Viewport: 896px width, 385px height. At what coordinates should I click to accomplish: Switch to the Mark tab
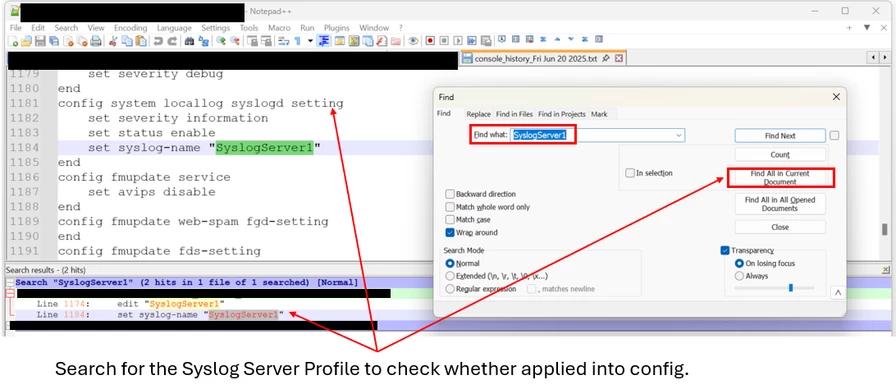pos(599,114)
